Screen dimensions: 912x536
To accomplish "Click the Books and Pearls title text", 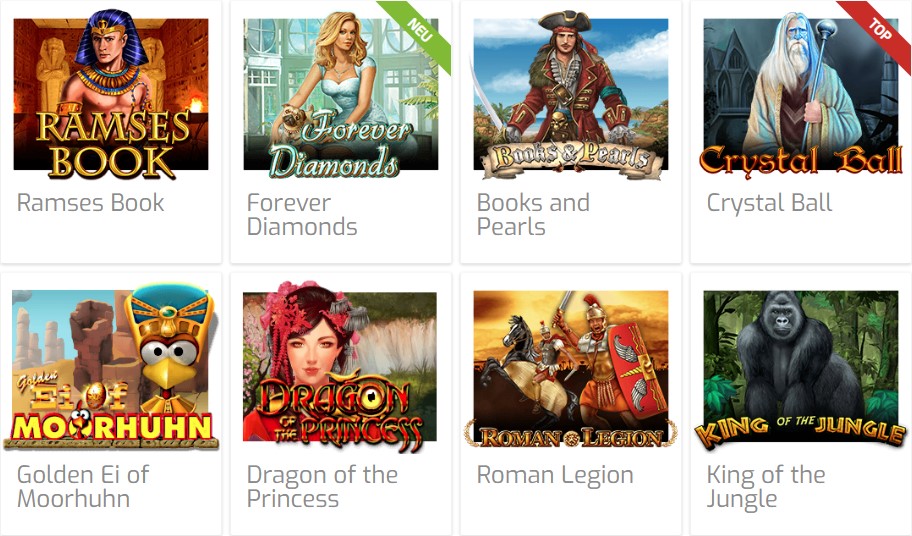I will 533,215.
